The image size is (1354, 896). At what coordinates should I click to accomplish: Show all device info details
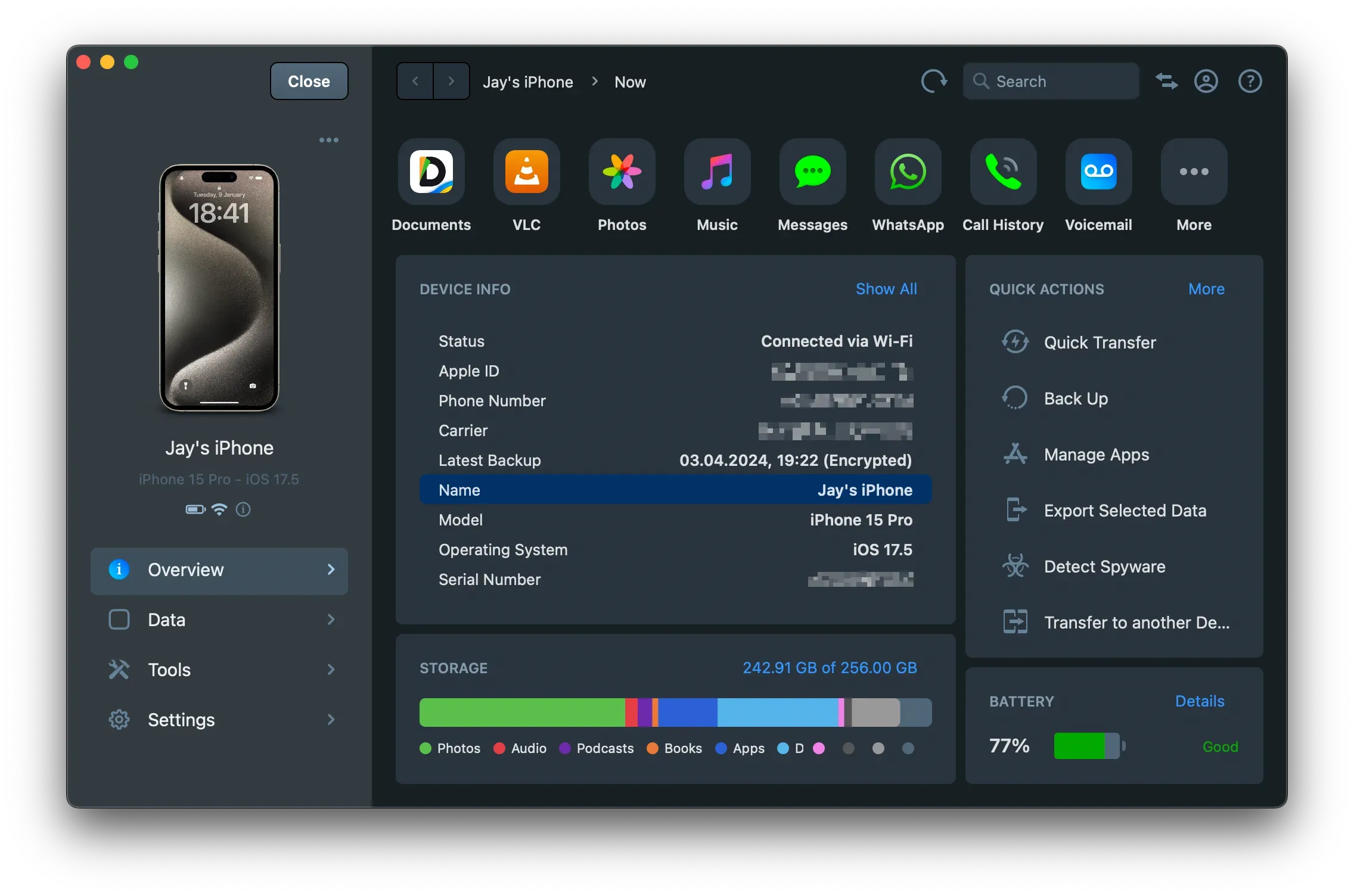coord(886,289)
